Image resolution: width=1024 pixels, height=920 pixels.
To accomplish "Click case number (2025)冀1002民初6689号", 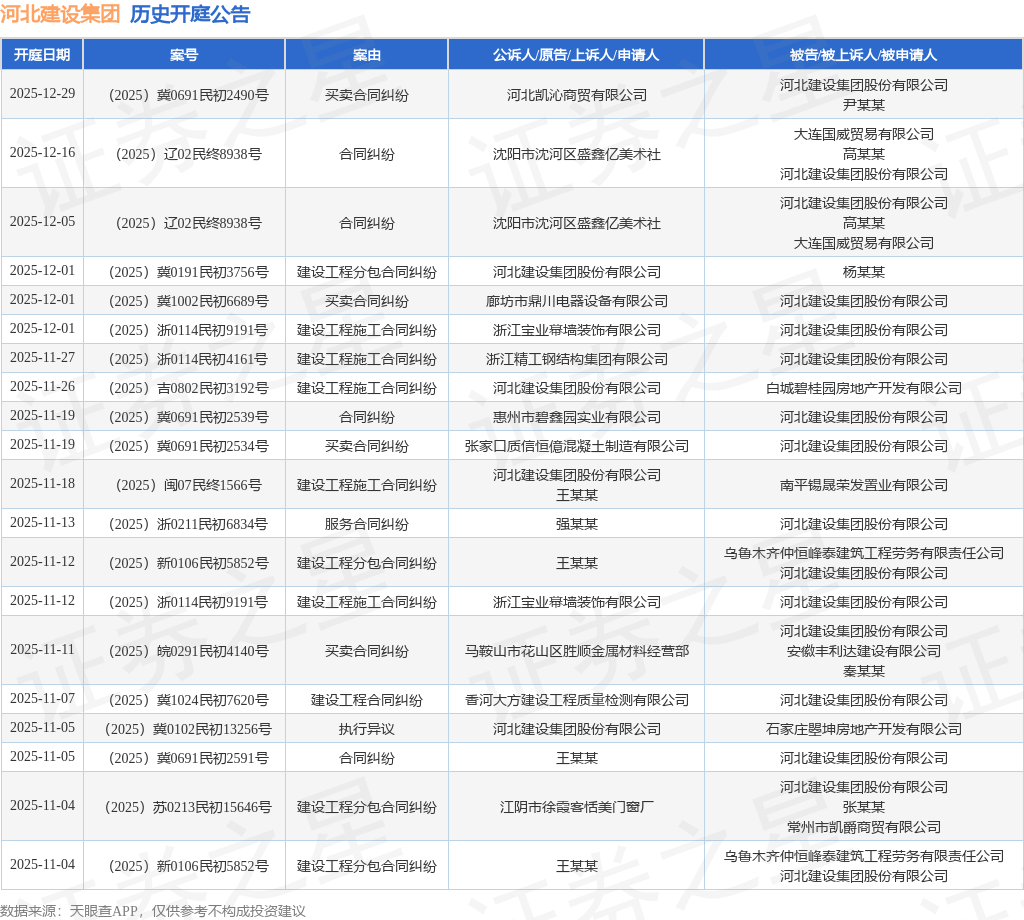I will (188, 301).
